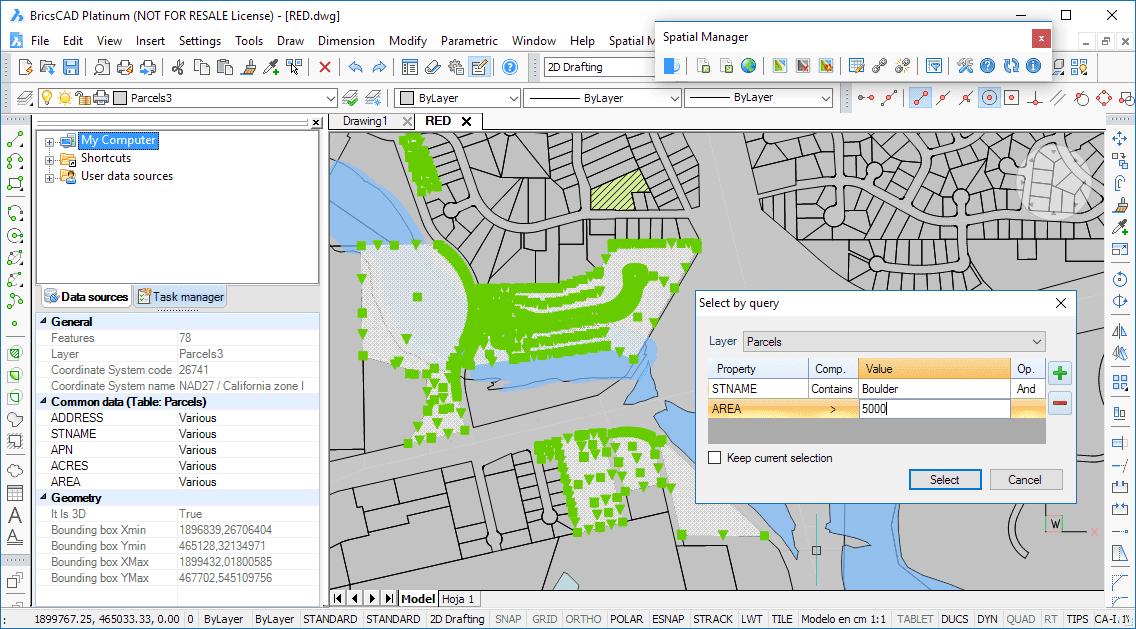Click the red minus remove-condition icon
1136x629 pixels.
tap(1060, 402)
